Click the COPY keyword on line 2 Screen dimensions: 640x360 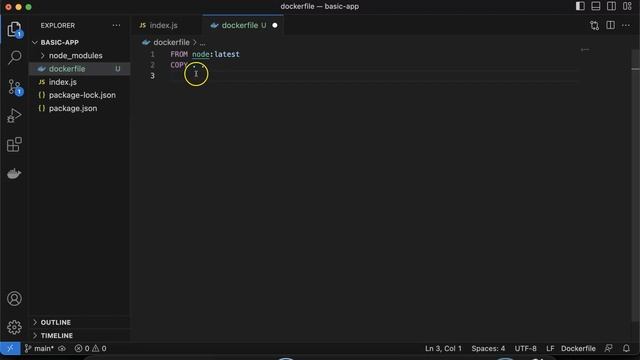[179, 65]
